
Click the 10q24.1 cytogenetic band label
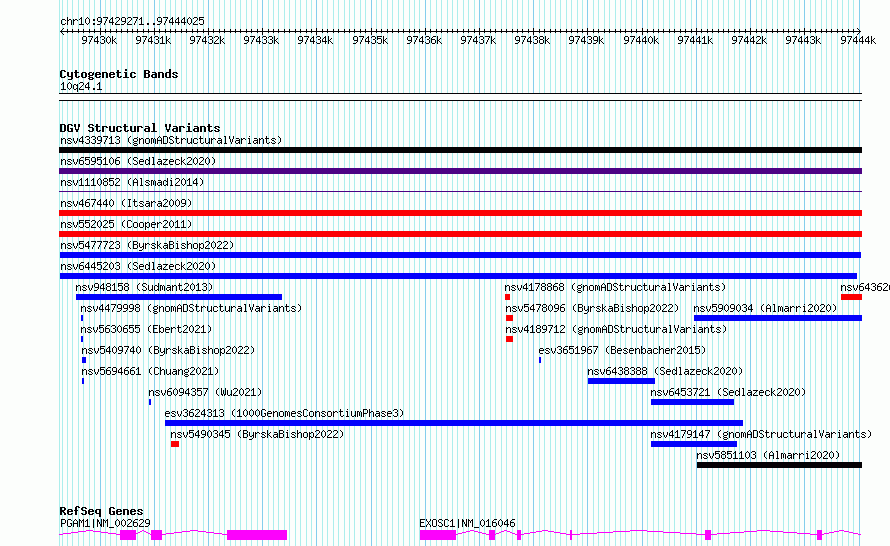81,86
